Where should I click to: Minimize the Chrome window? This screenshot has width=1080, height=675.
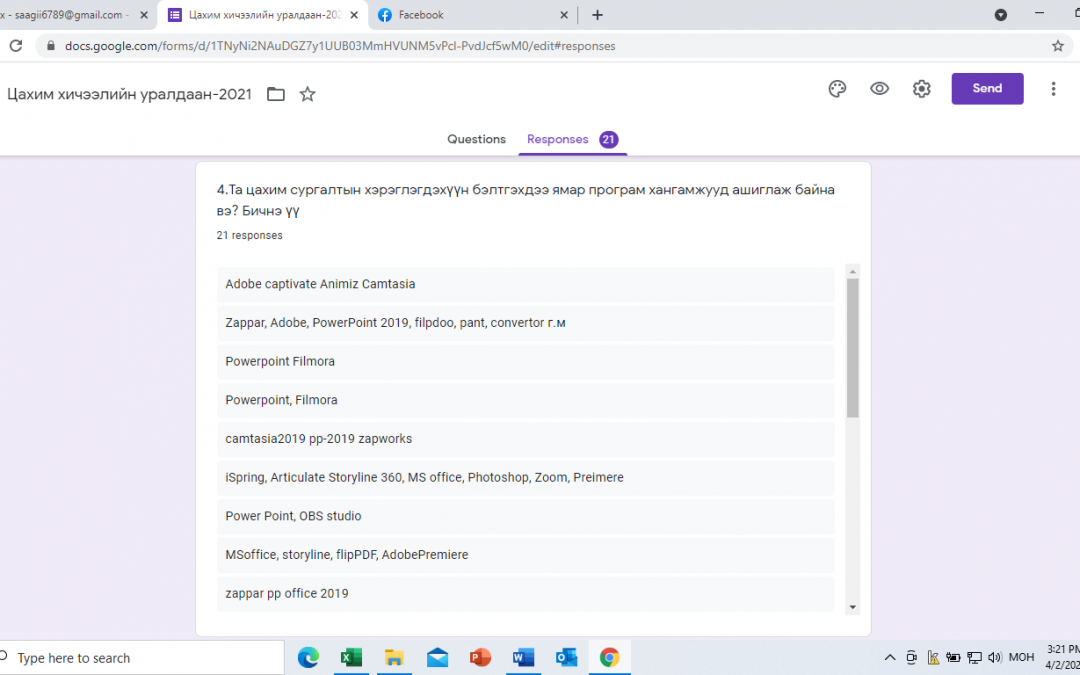pyautogui.click(x=1039, y=14)
